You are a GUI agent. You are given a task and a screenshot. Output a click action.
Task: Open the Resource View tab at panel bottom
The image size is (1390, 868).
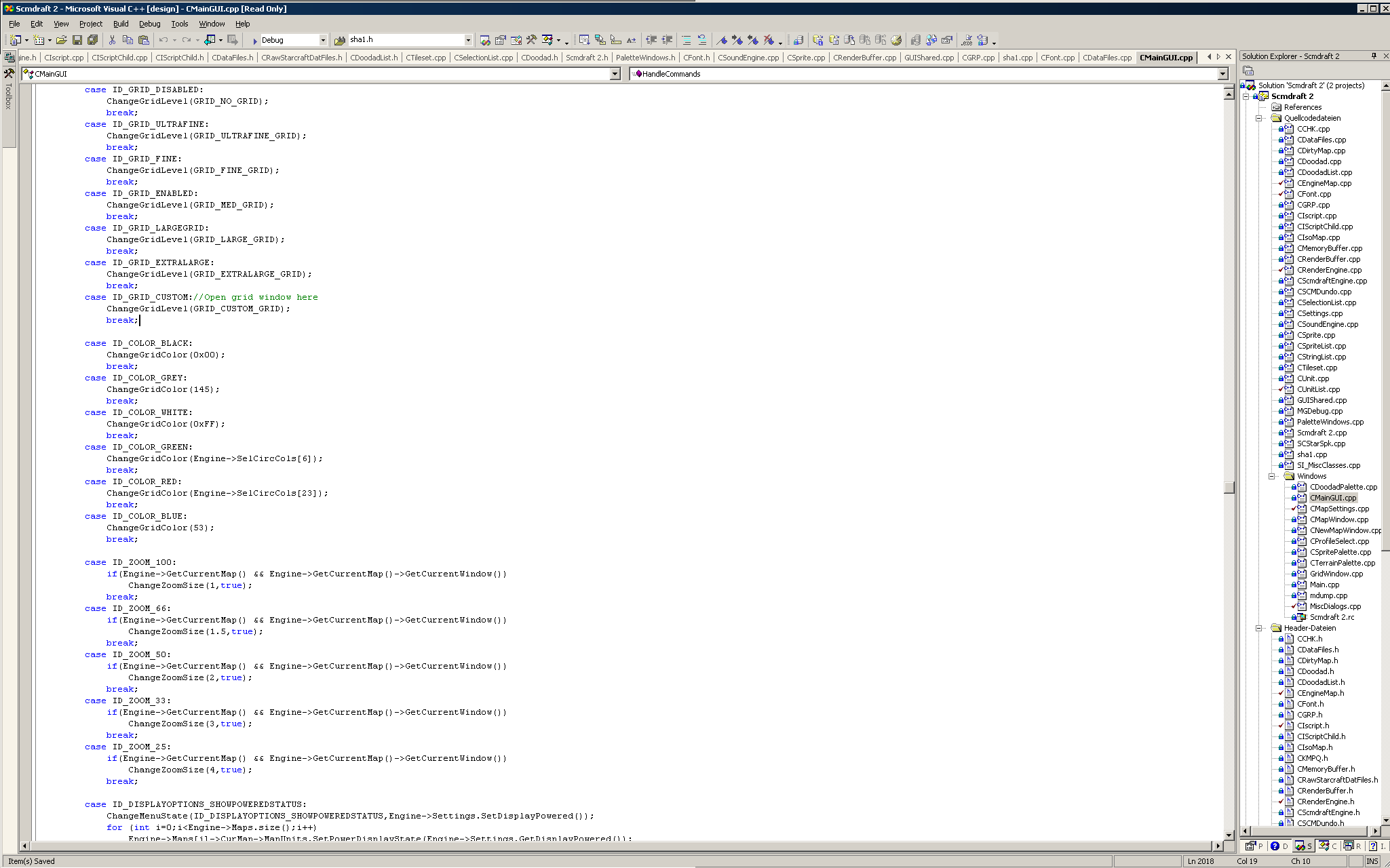(x=1352, y=846)
